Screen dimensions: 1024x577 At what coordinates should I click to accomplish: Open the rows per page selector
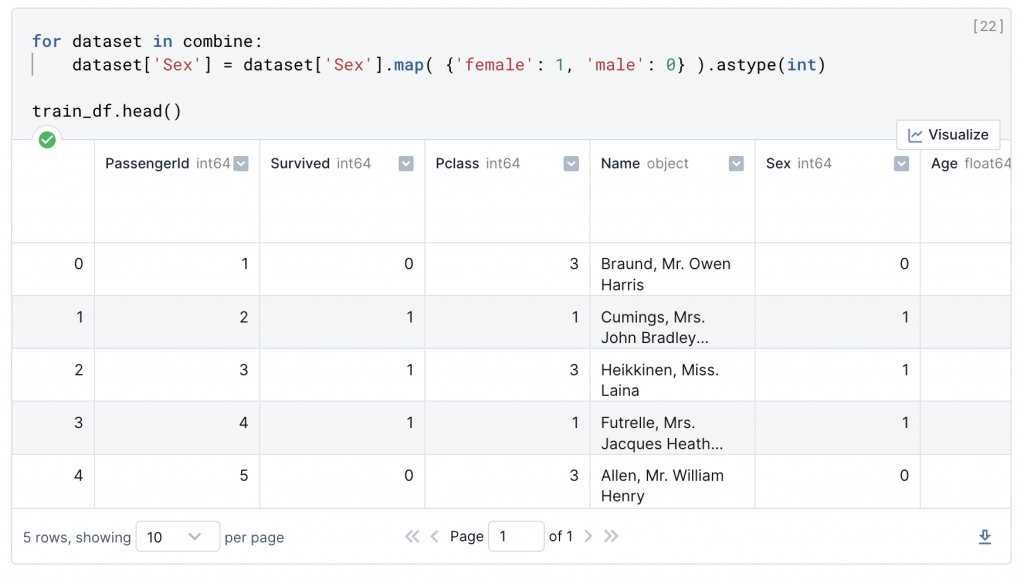click(x=177, y=537)
